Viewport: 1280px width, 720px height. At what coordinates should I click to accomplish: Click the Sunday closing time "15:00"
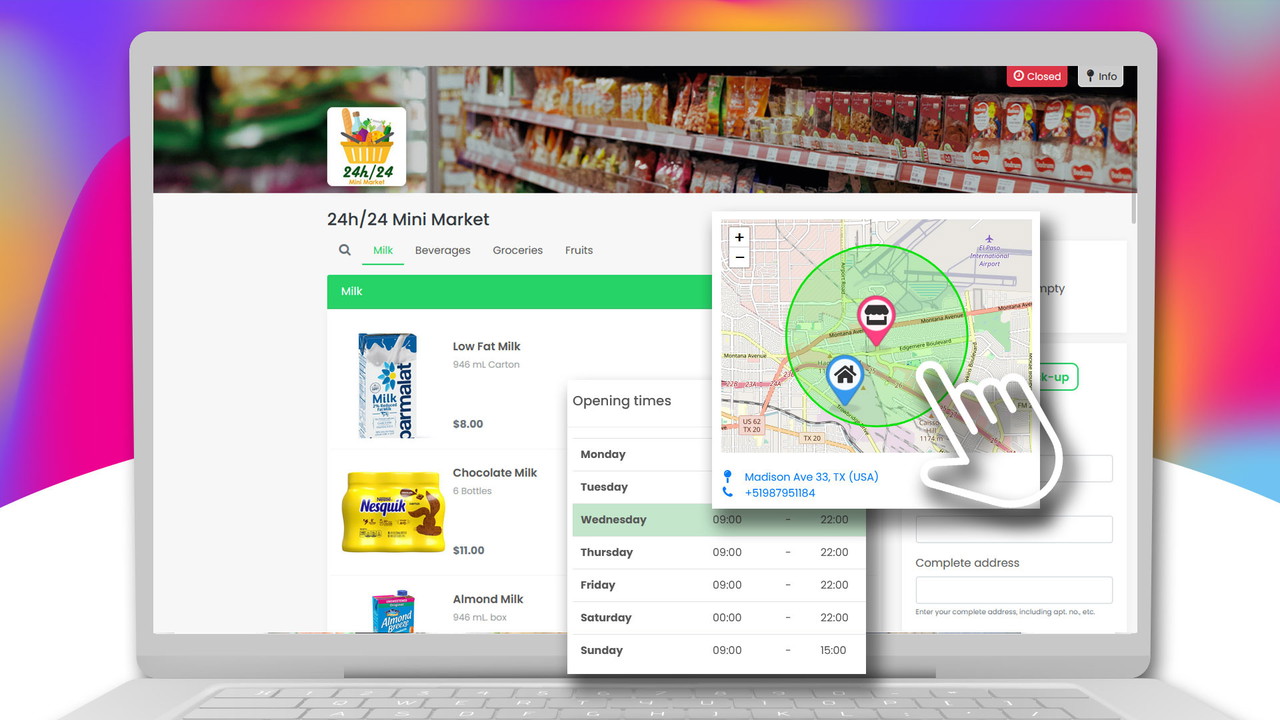tap(834, 650)
